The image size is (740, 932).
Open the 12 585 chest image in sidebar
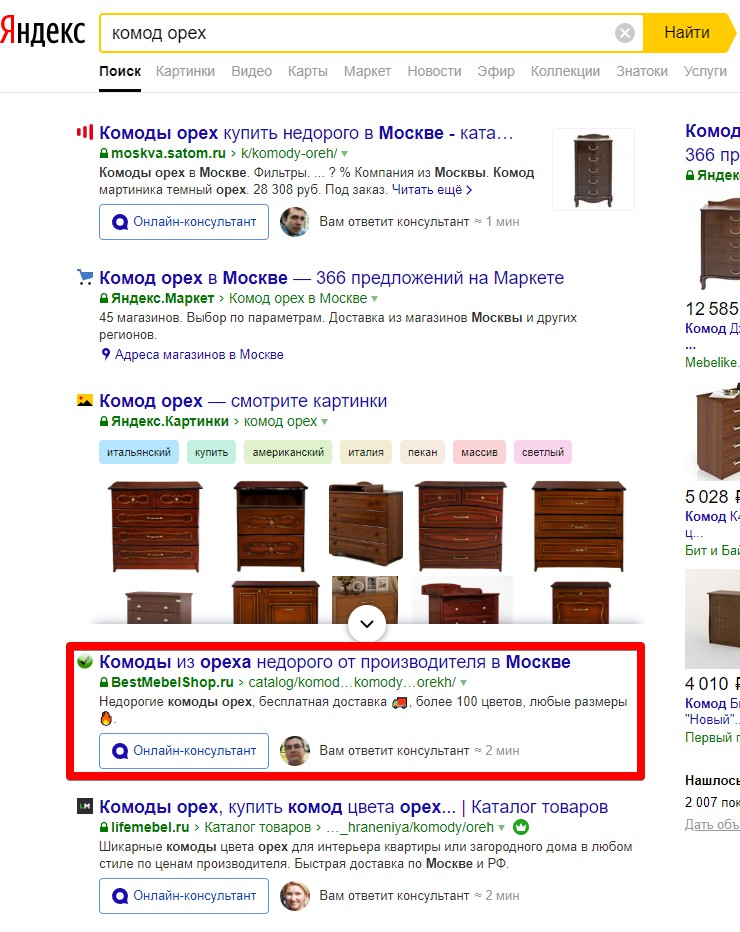point(719,244)
